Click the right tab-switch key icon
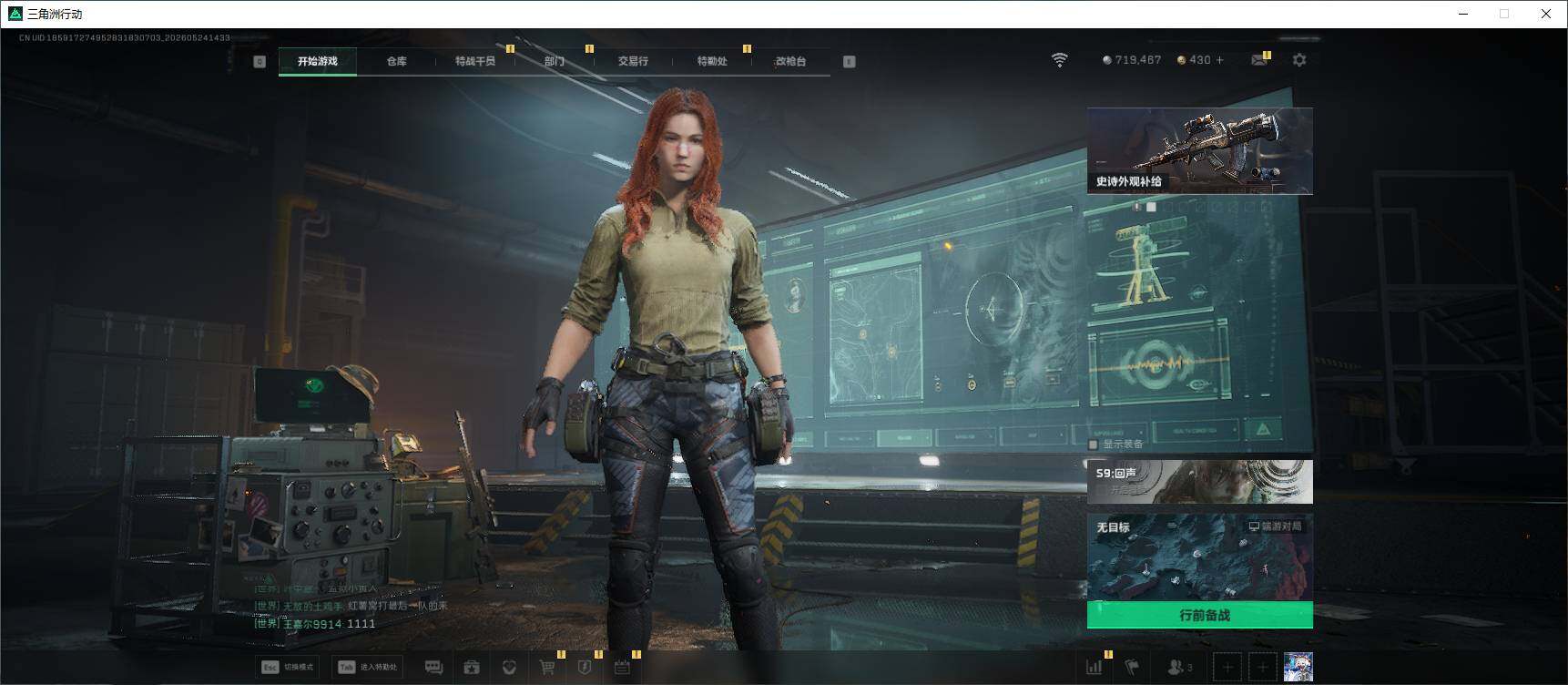The height and width of the screenshot is (685, 1568). (850, 61)
